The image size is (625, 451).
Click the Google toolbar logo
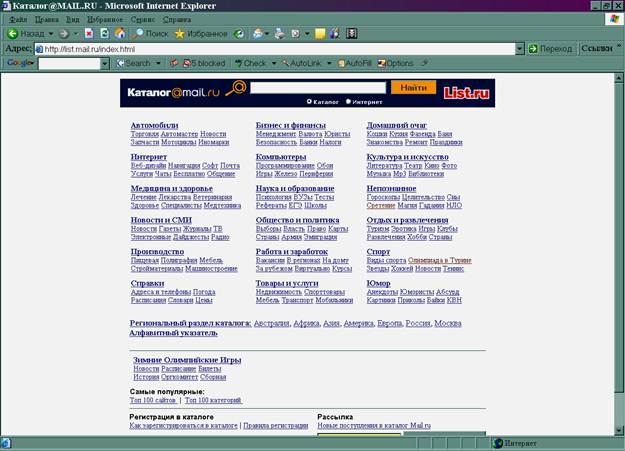tap(18, 63)
